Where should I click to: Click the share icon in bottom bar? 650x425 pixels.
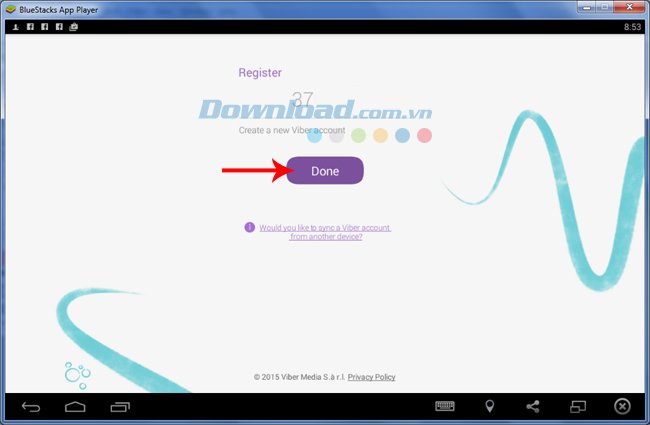(x=533, y=406)
